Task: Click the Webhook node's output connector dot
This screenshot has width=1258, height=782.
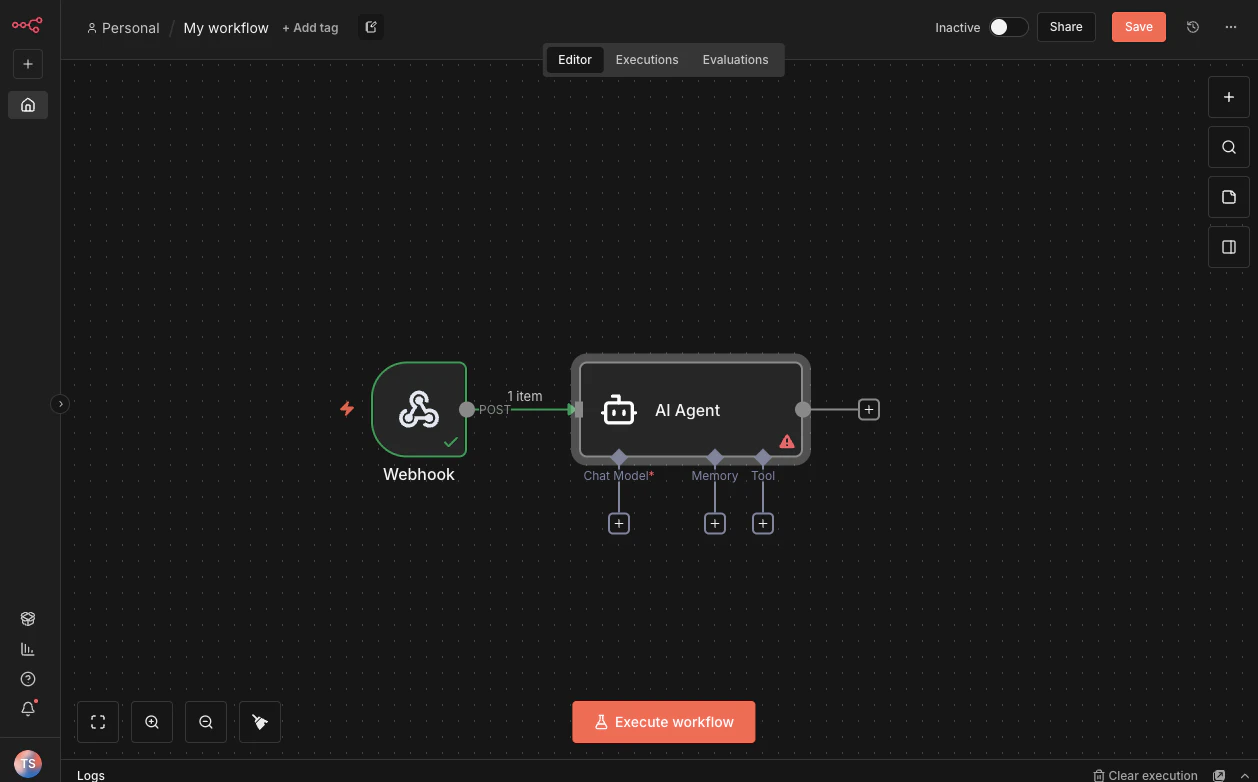Action: (467, 409)
